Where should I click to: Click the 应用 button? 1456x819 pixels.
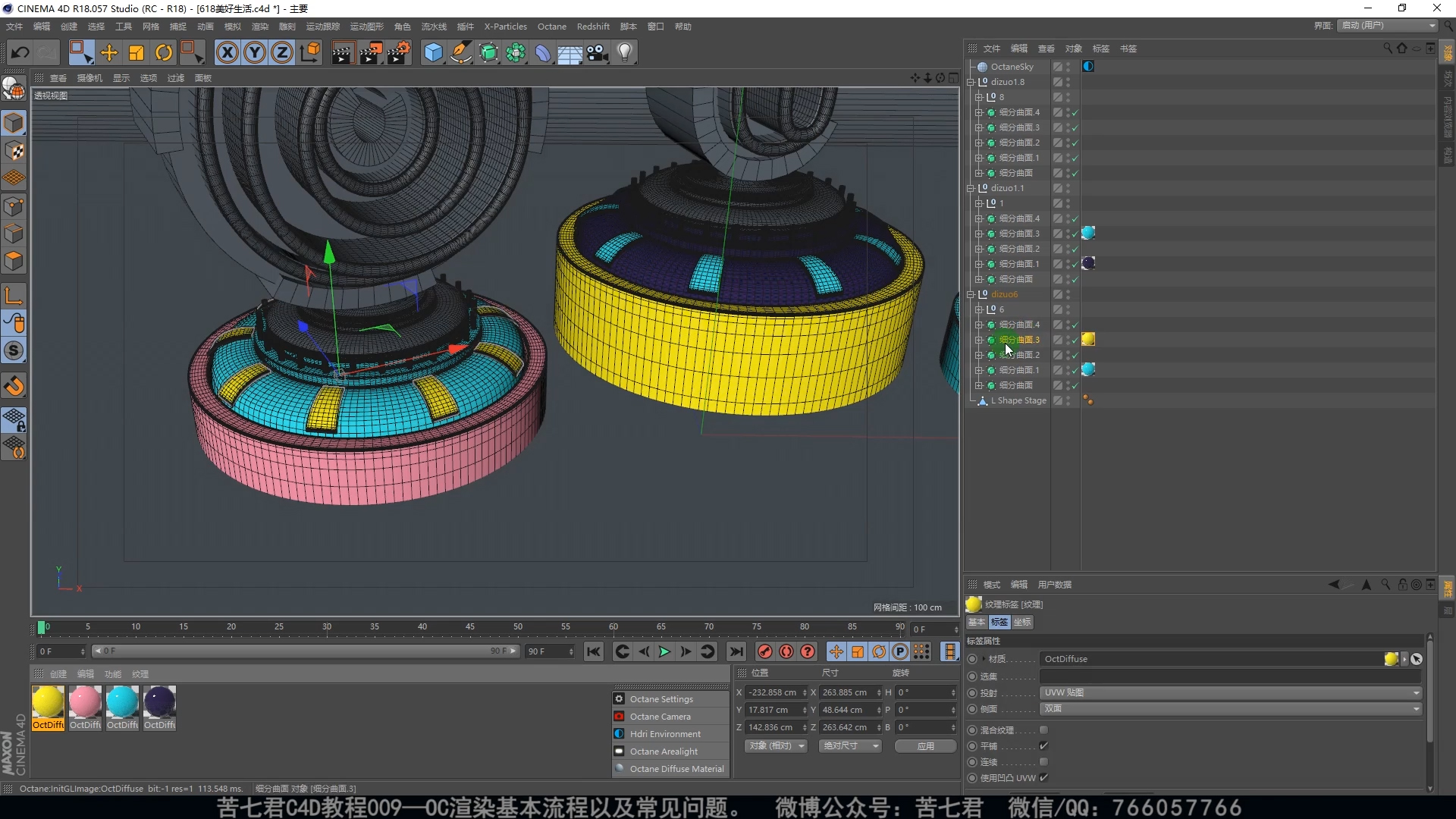pyautogui.click(x=925, y=746)
